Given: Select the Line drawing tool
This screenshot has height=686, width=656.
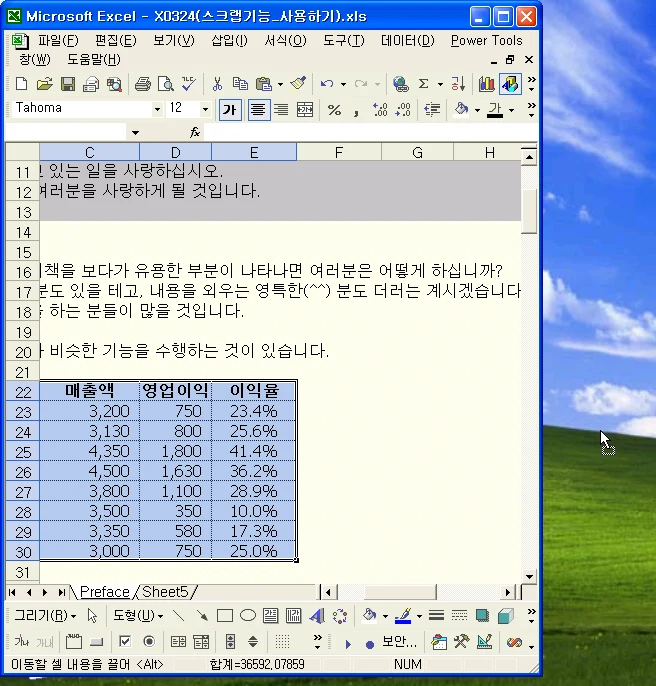Looking at the screenshot, I should [179, 616].
